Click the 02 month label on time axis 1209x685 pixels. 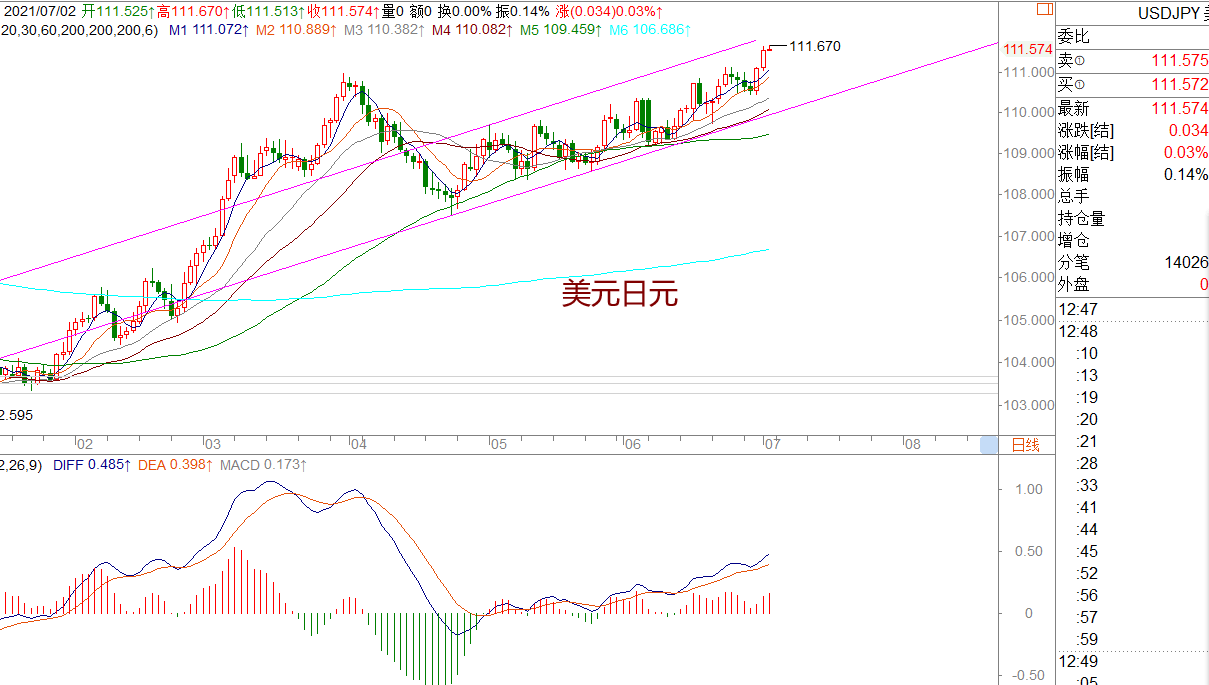pos(85,443)
